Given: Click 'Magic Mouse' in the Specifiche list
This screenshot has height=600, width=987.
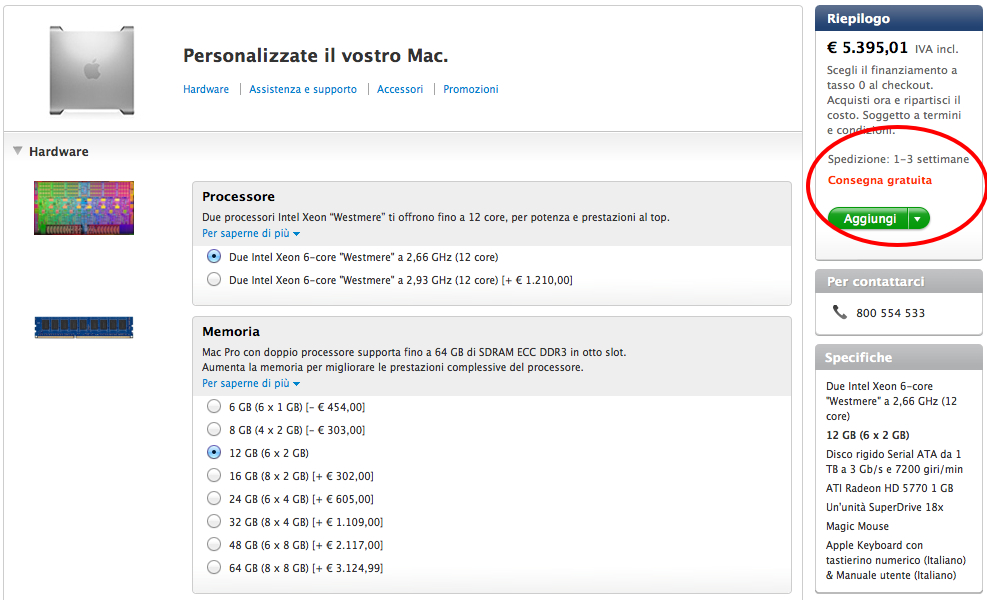Looking at the screenshot, I should click(x=857, y=526).
